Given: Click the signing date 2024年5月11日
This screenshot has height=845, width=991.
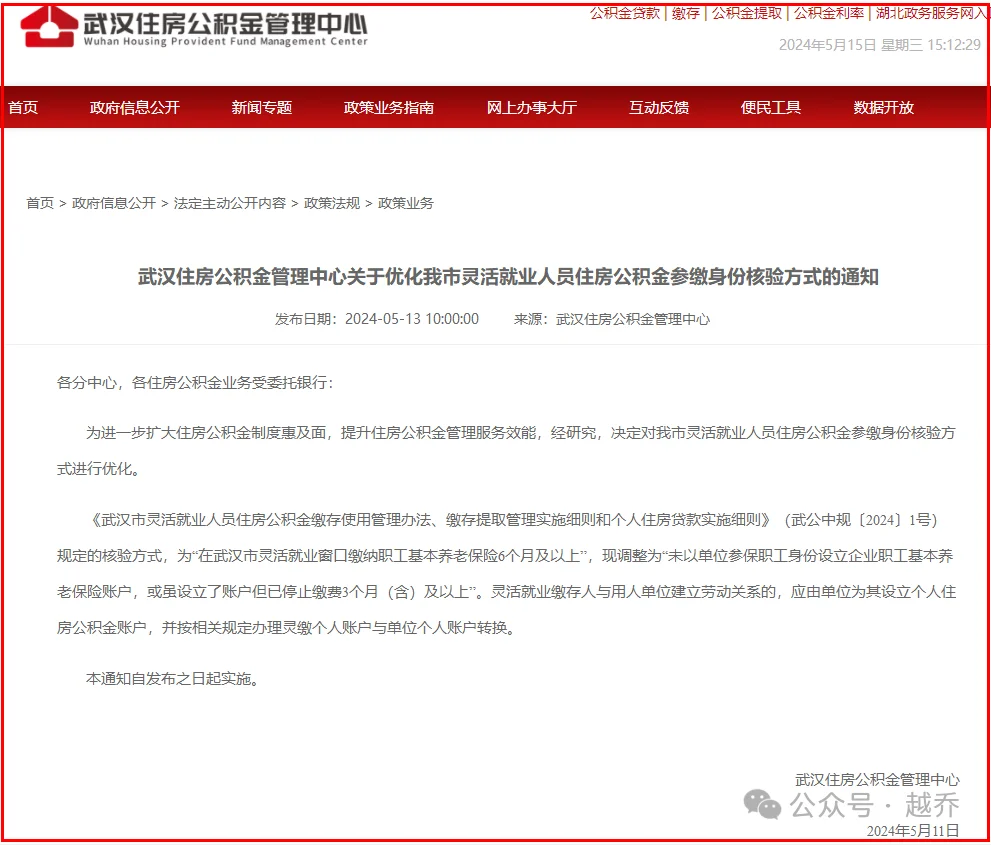Looking at the screenshot, I should click(913, 830).
